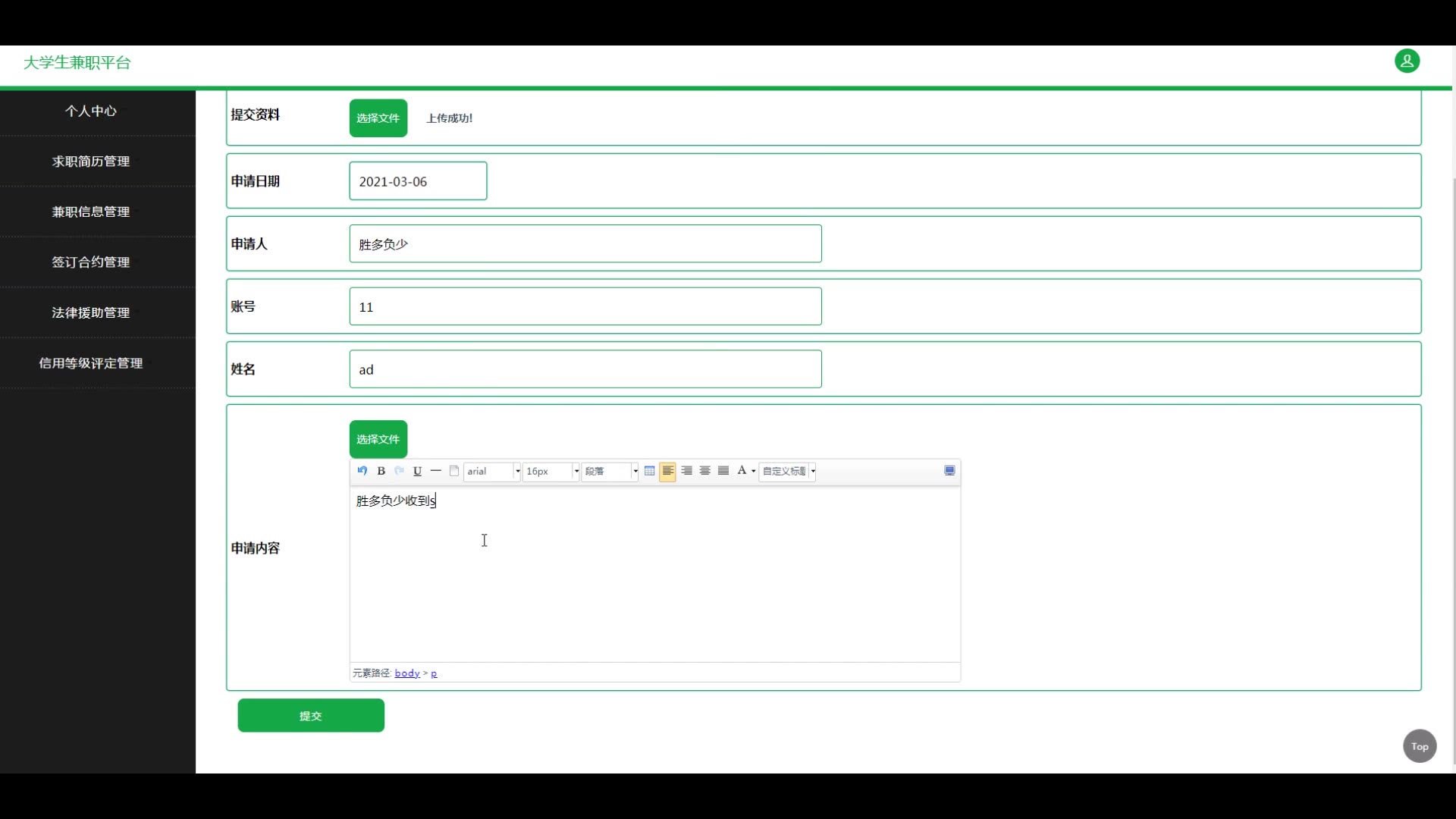Screen dimensions: 1456x819
Task: Toggle left alignment in the editor
Action: pos(668,471)
